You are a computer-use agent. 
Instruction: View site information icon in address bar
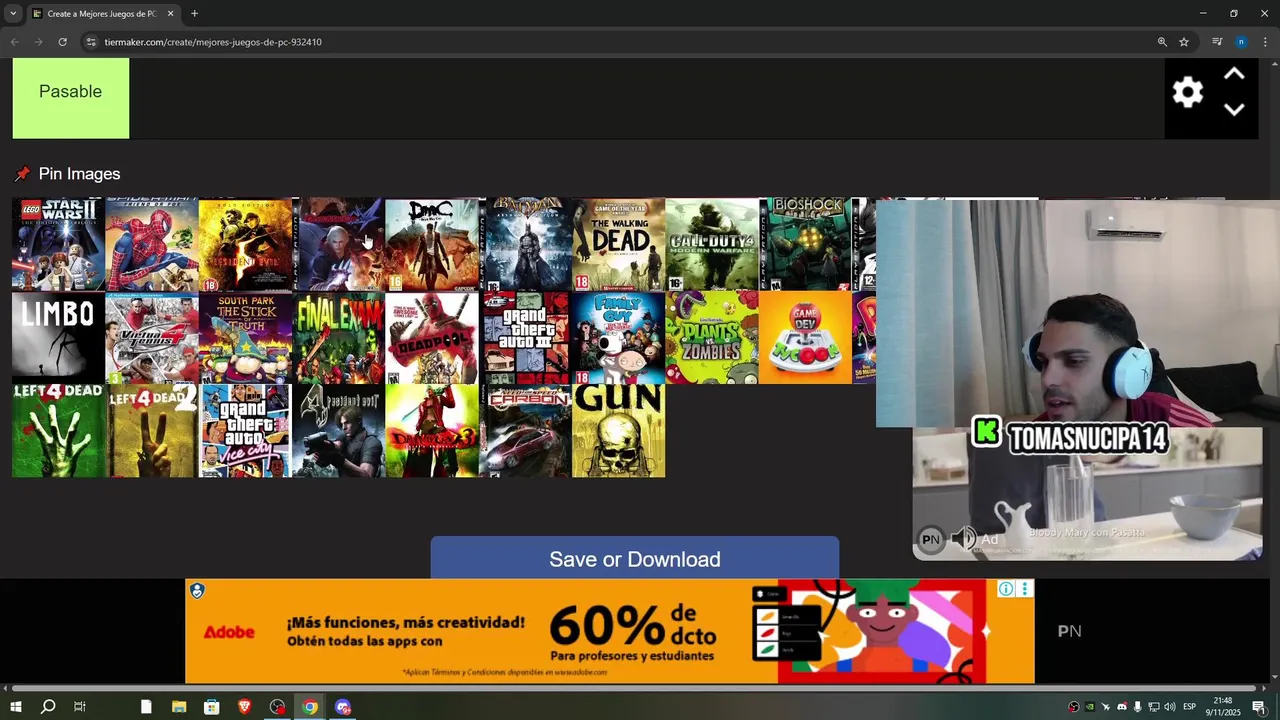(x=91, y=42)
